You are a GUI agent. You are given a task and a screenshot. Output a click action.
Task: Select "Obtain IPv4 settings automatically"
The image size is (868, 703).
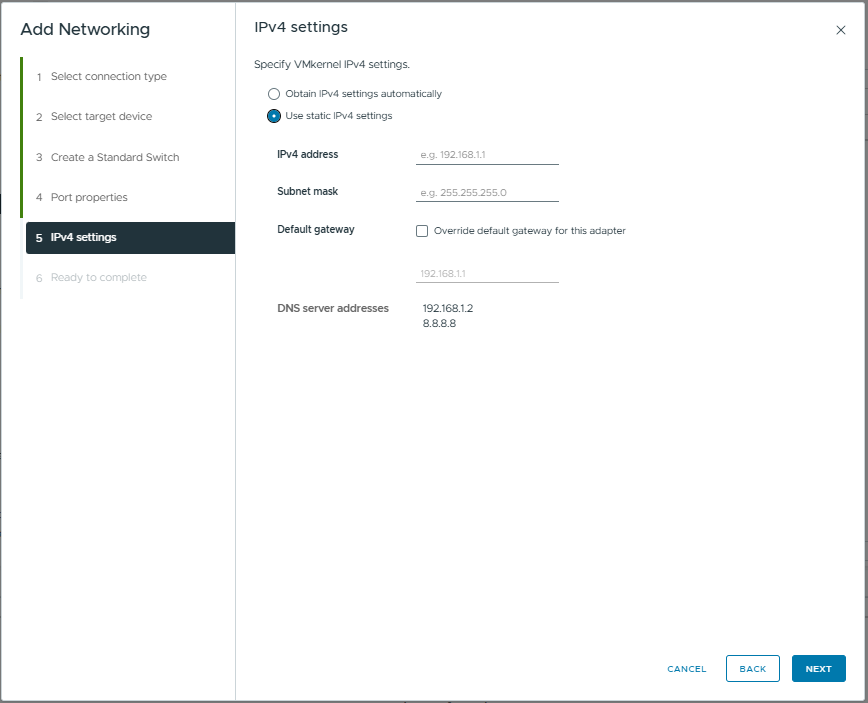[x=274, y=94]
